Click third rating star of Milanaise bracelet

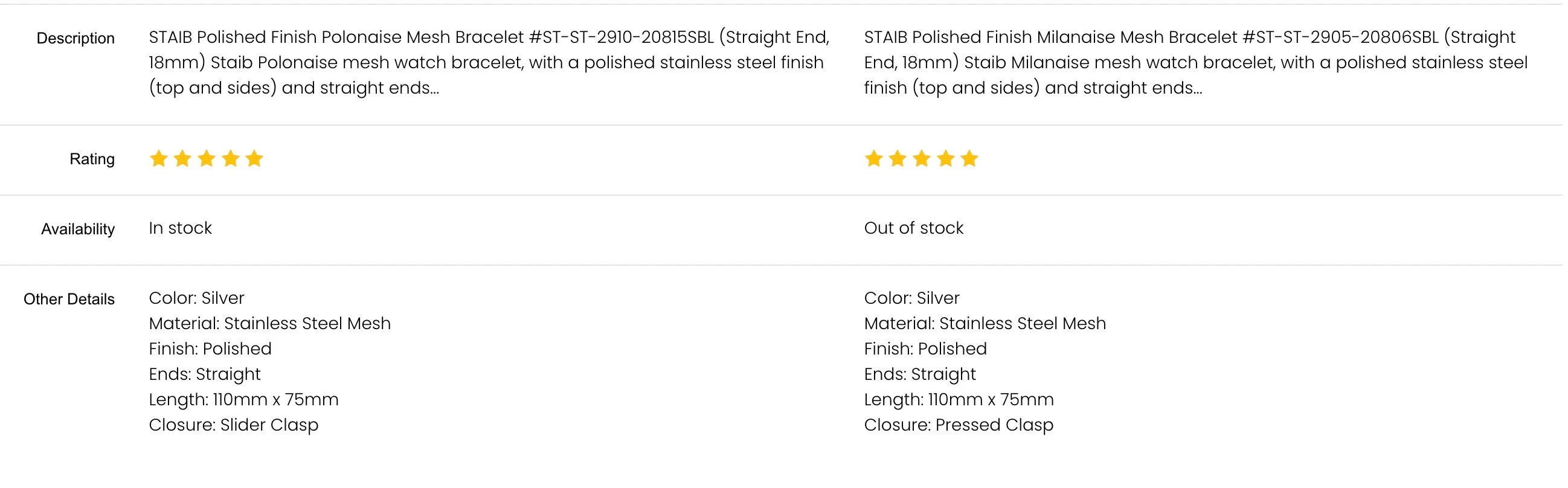click(922, 159)
